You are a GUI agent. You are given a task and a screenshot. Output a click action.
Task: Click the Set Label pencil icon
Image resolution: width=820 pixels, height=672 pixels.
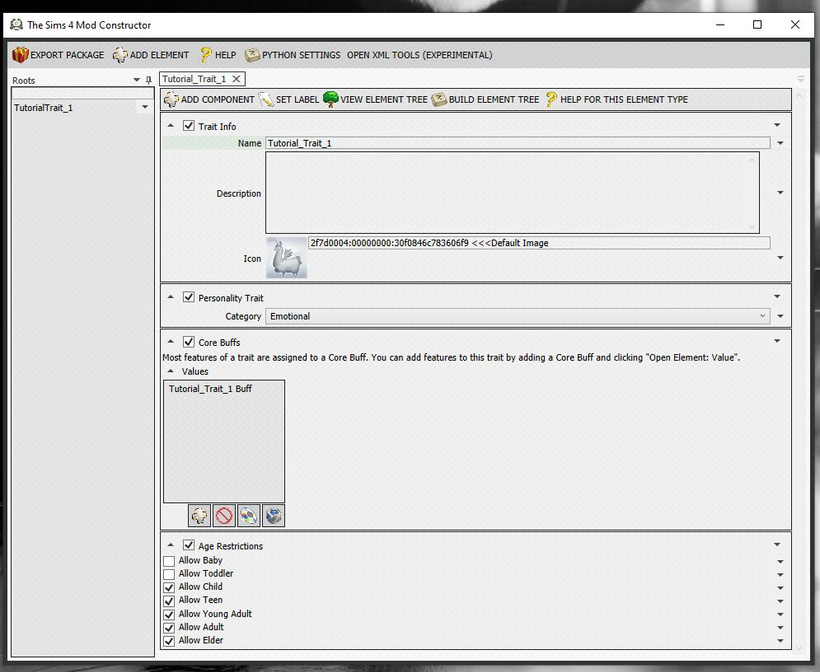266,100
